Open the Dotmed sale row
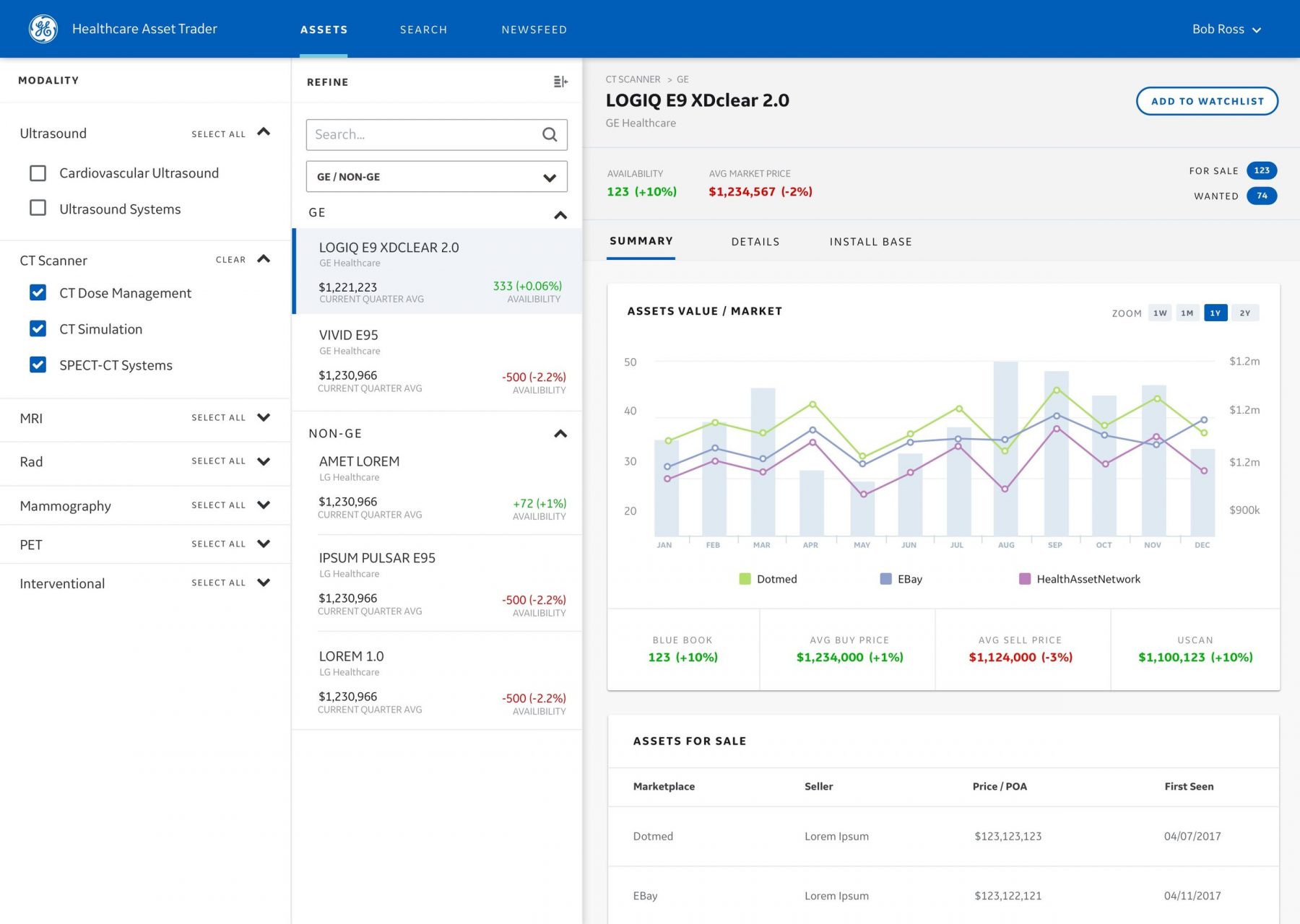 (x=943, y=836)
